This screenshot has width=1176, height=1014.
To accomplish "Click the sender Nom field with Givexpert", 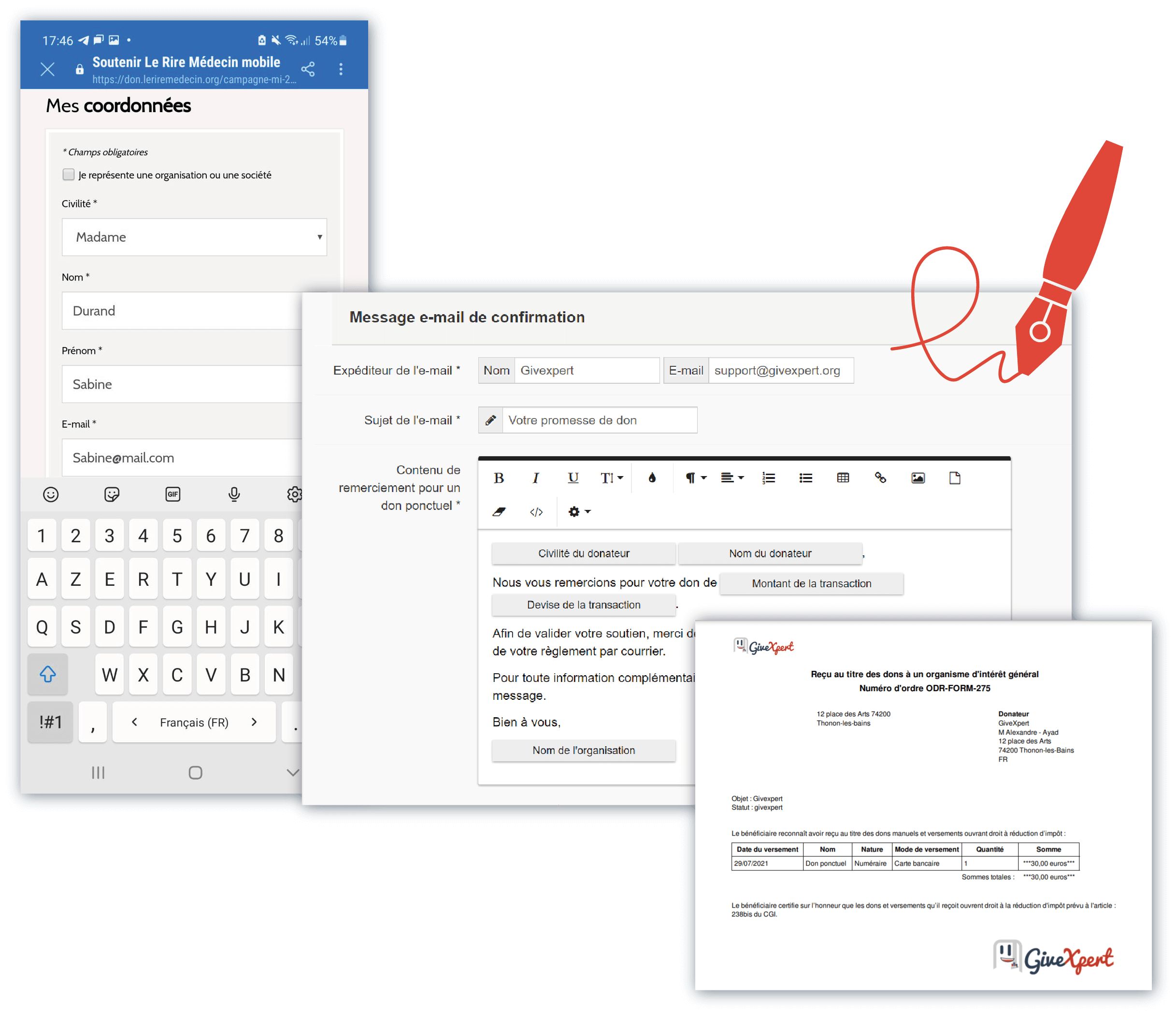I will coord(587,370).
